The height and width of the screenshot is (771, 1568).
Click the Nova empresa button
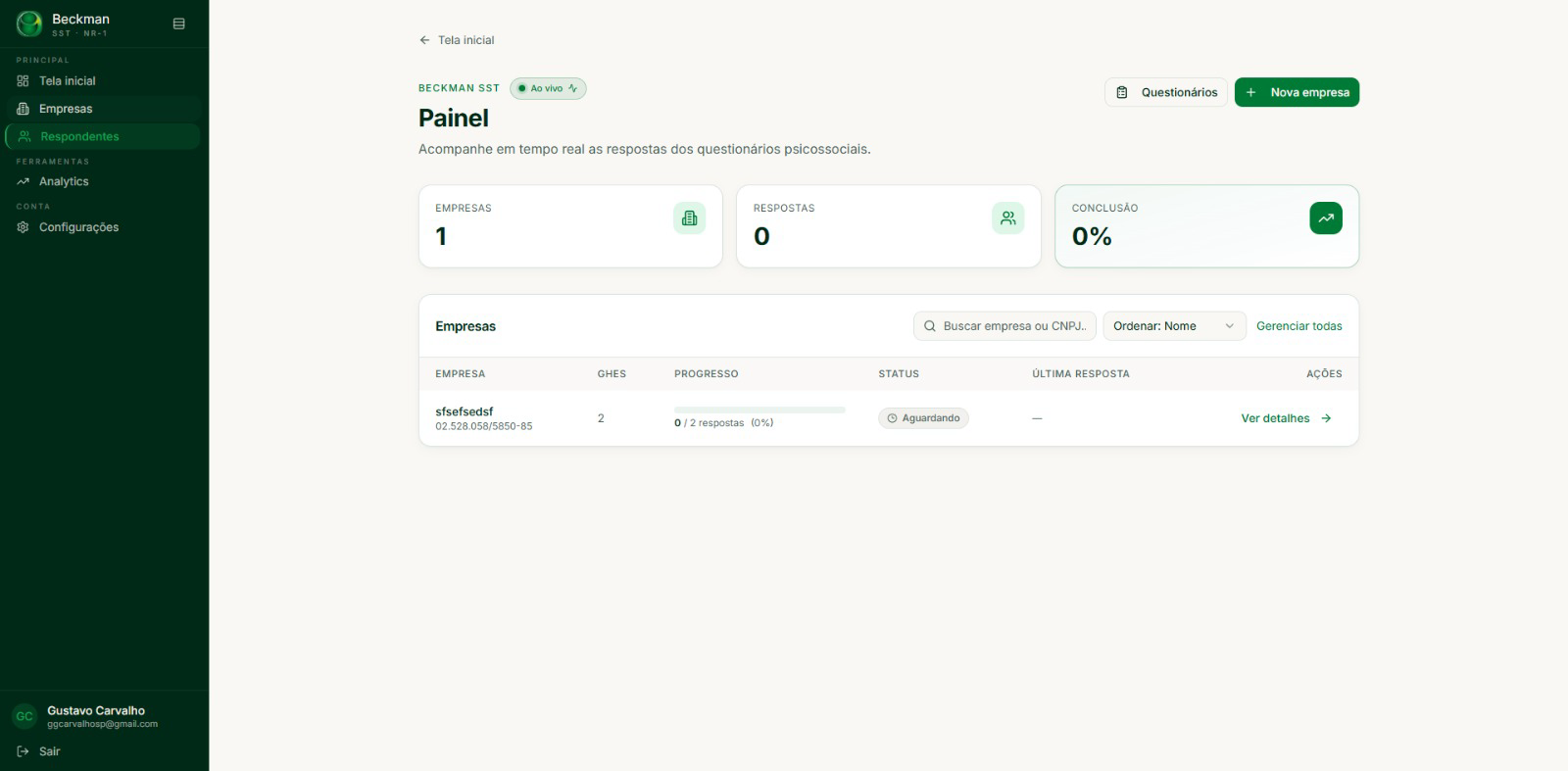click(1297, 92)
